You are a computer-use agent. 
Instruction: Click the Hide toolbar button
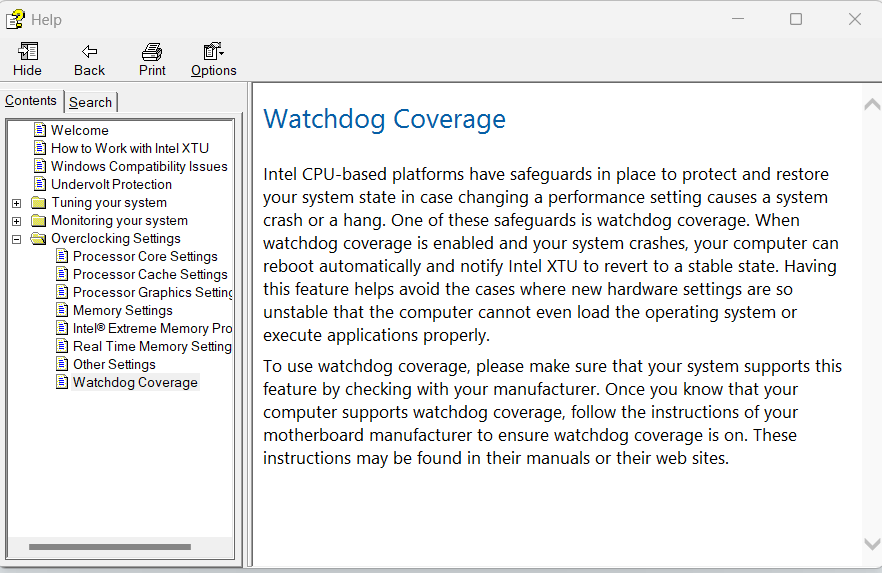point(28,59)
